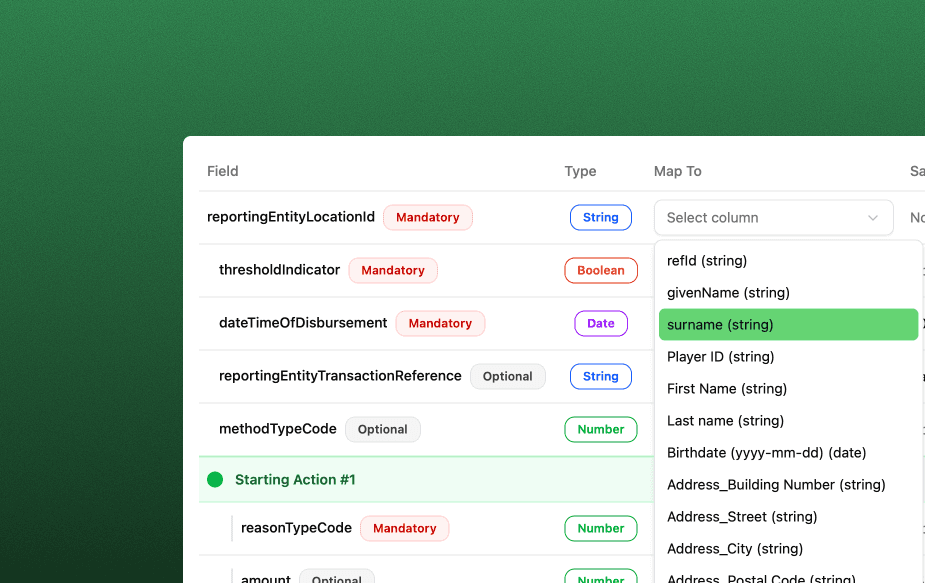Click the Date badge for dateTimeOfDisbursement

pos(600,323)
